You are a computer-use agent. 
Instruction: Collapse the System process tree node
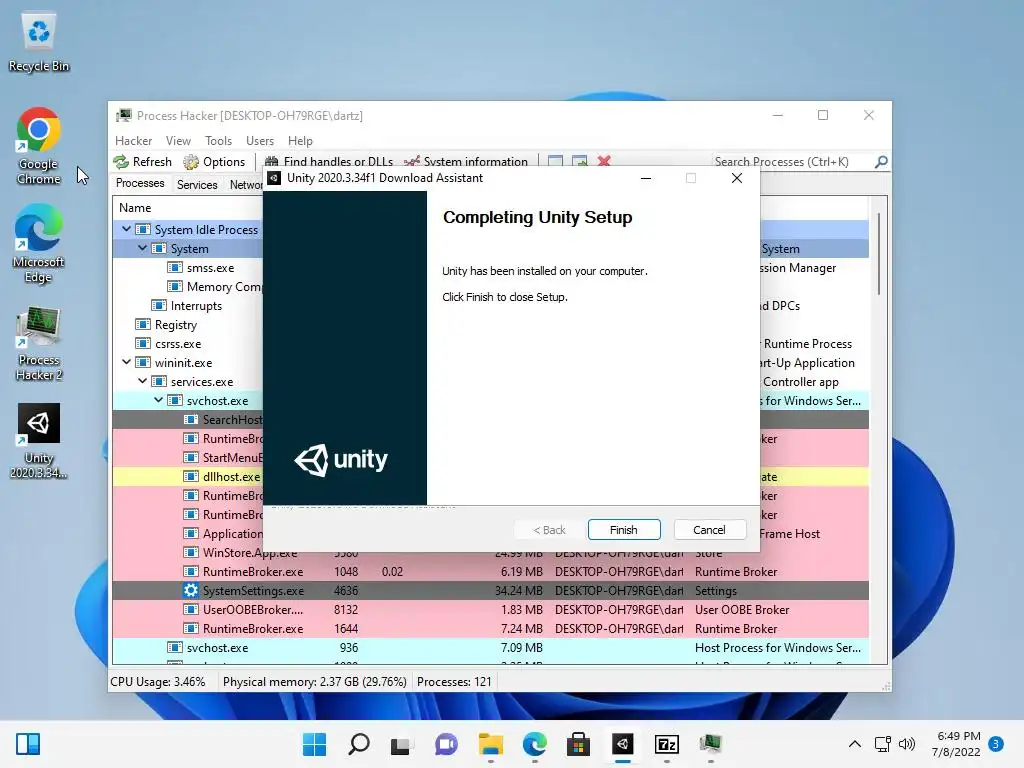tap(142, 248)
